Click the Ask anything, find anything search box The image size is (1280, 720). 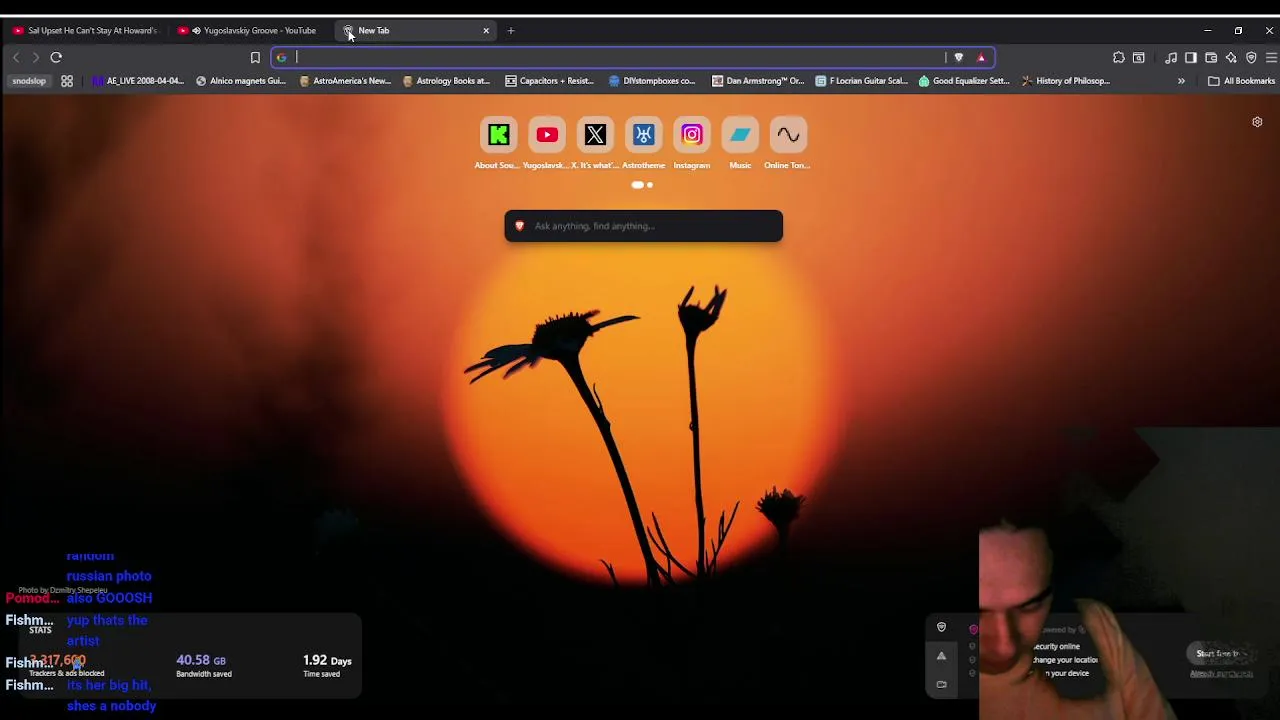coord(644,226)
